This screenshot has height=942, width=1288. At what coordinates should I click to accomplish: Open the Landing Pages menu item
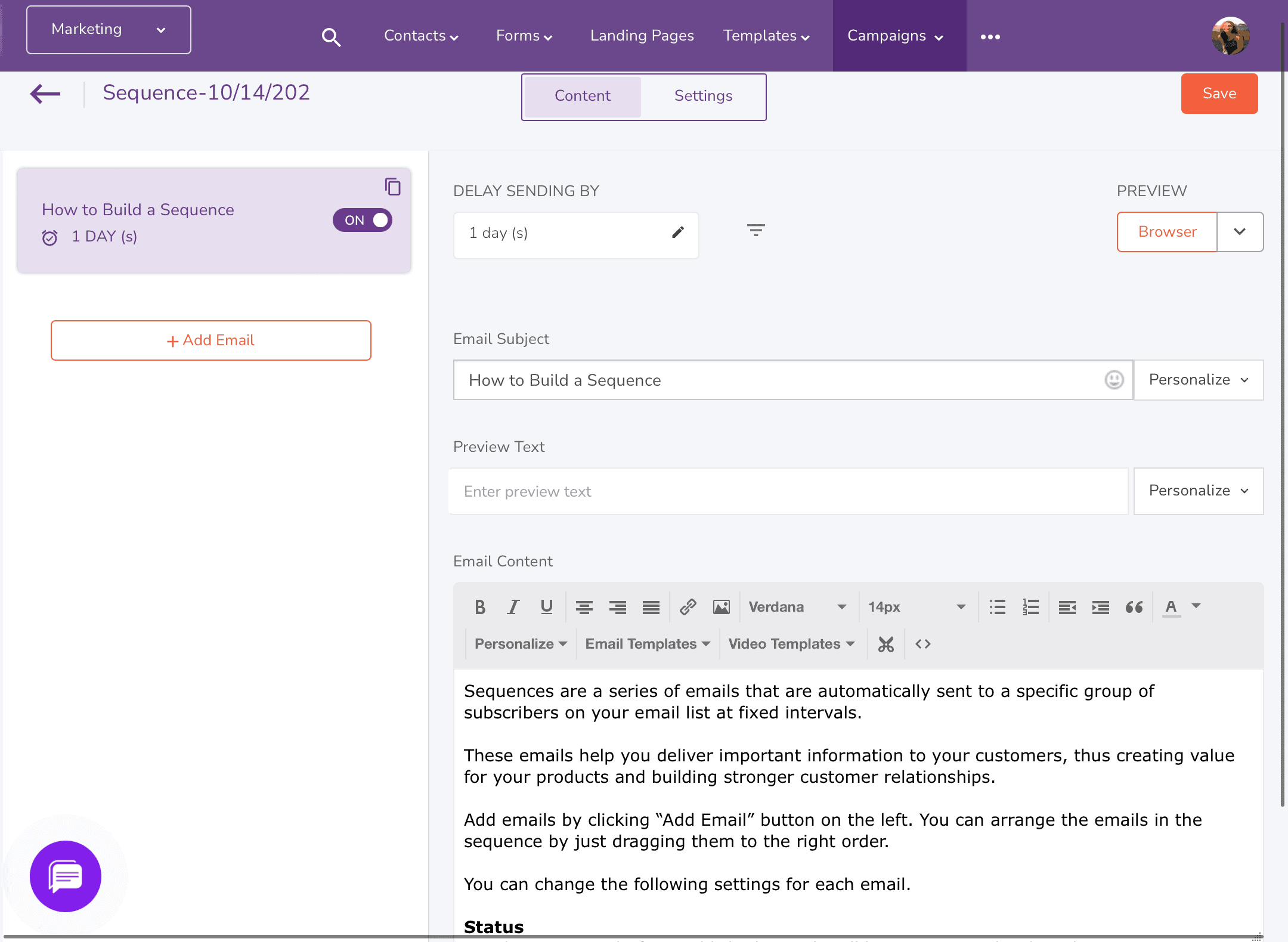click(642, 36)
